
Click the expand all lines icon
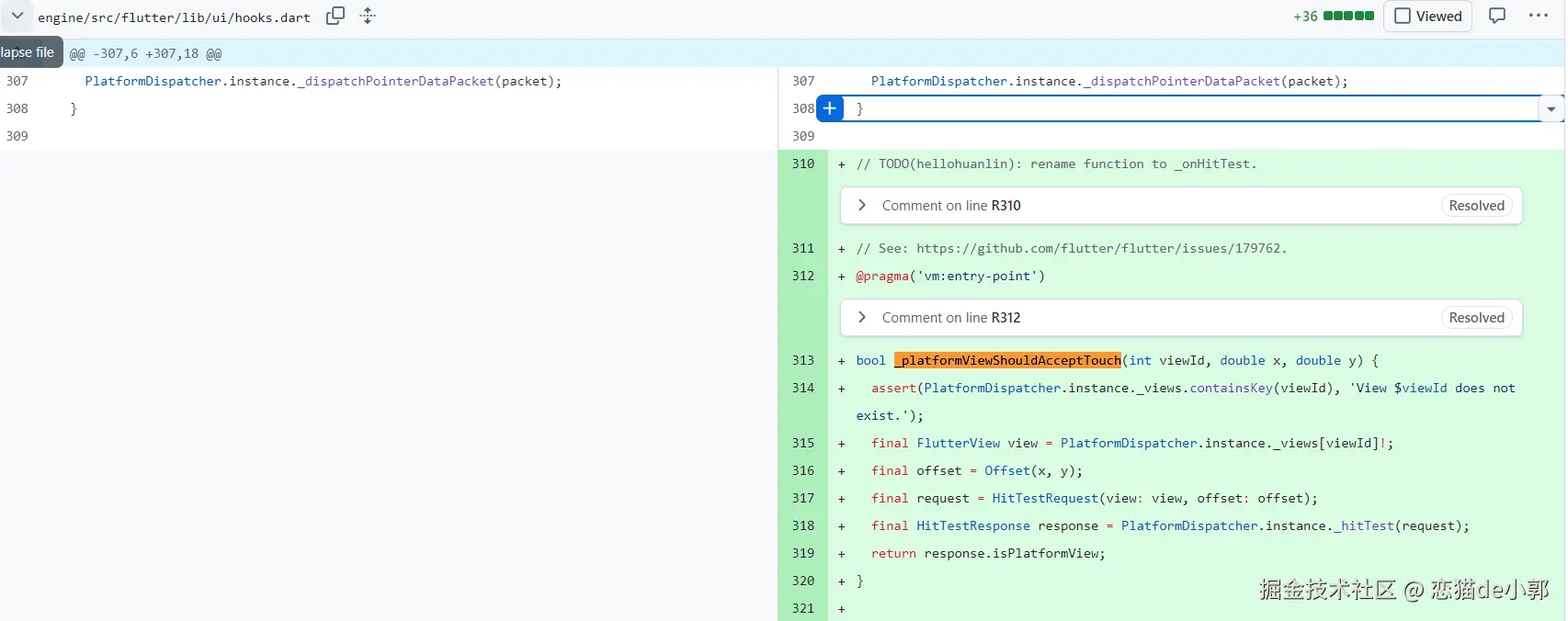(x=368, y=16)
